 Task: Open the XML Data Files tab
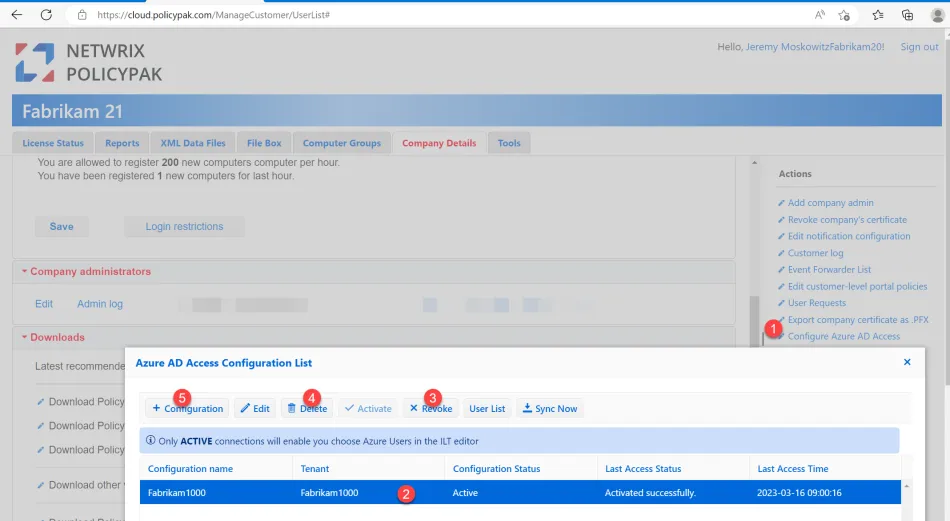[x=193, y=143]
